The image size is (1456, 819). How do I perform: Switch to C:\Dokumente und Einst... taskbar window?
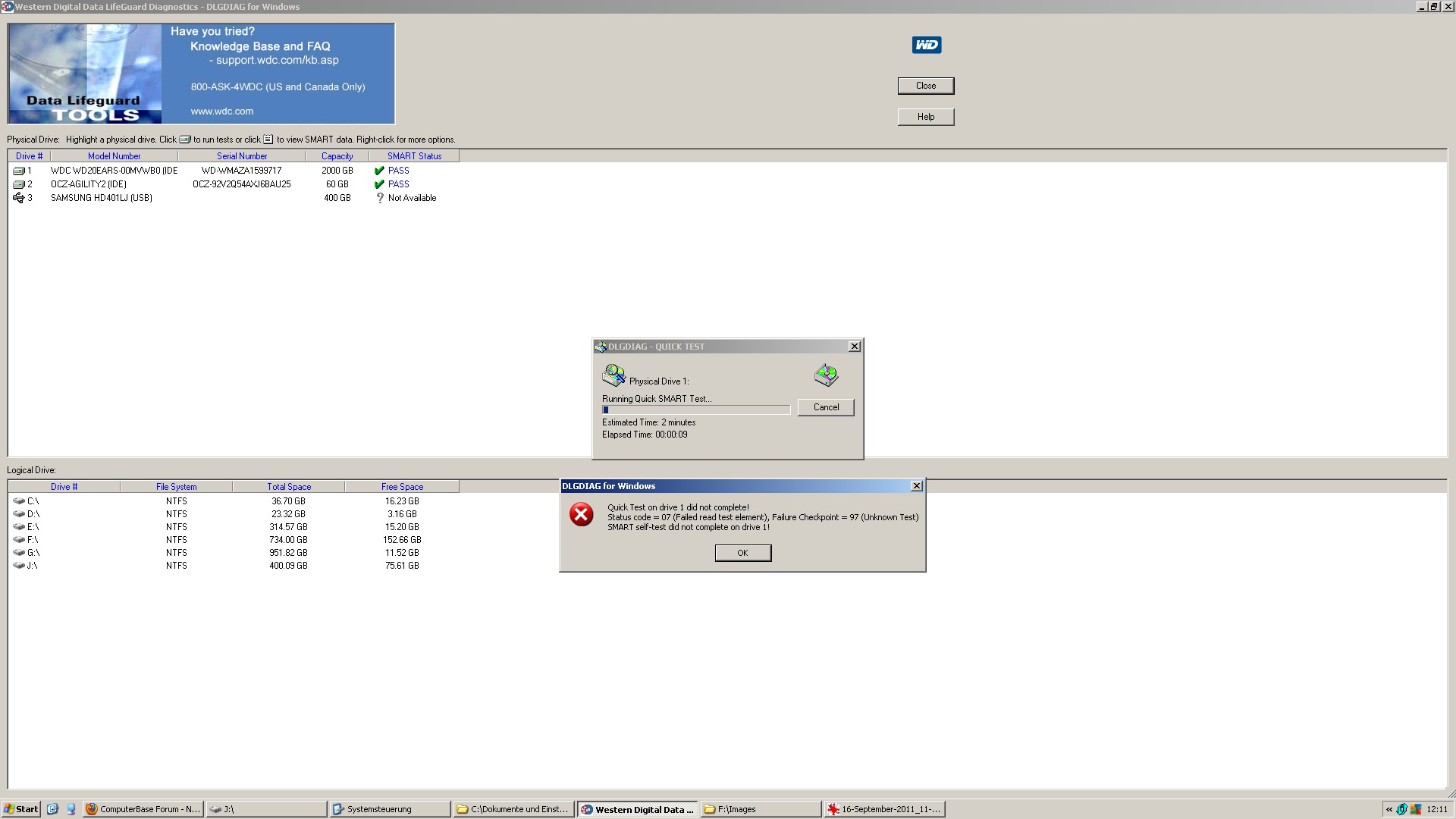tap(513, 809)
